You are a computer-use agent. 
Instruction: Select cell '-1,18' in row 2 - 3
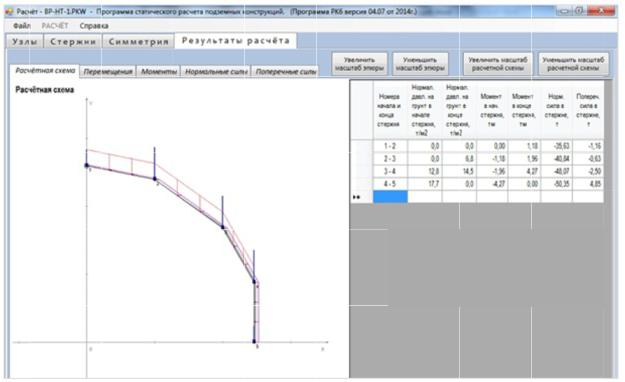point(492,159)
